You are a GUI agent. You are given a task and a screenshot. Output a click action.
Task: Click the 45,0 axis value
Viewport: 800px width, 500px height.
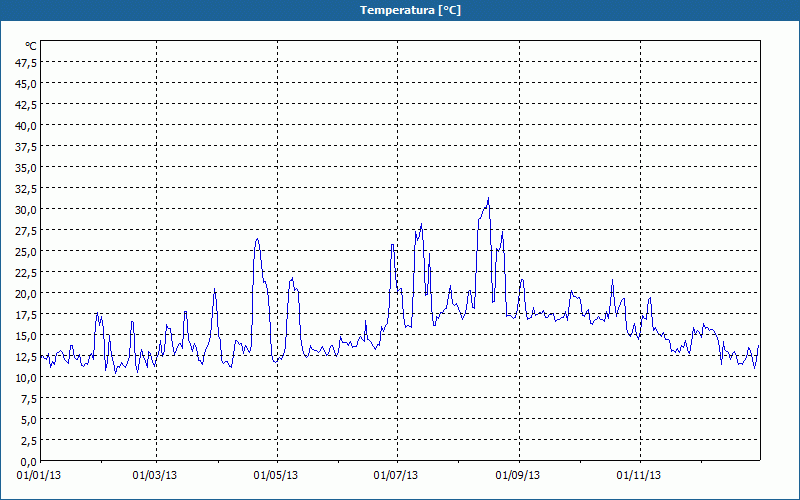pyautogui.click(x=27, y=84)
